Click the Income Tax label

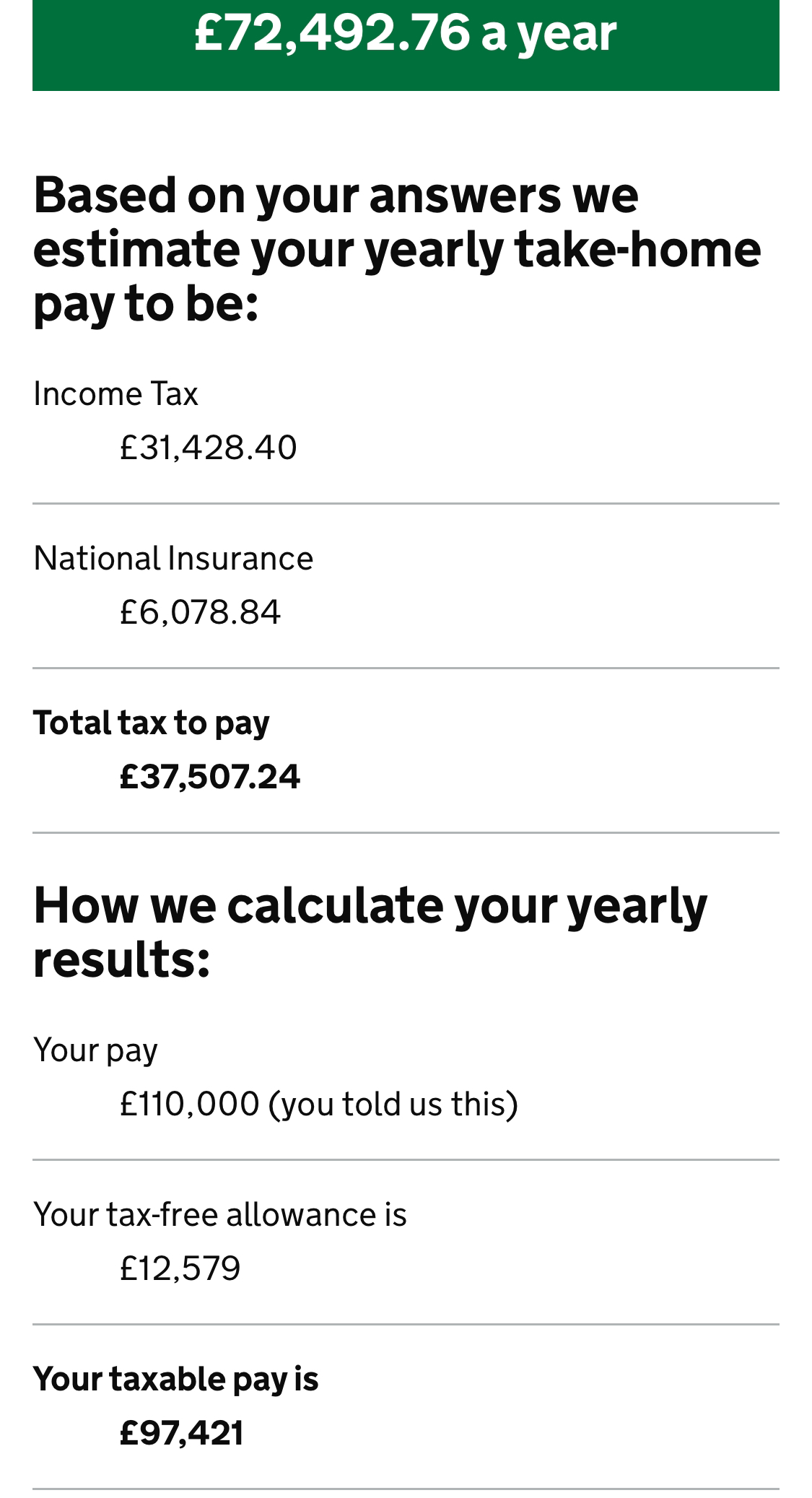[115, 394]
